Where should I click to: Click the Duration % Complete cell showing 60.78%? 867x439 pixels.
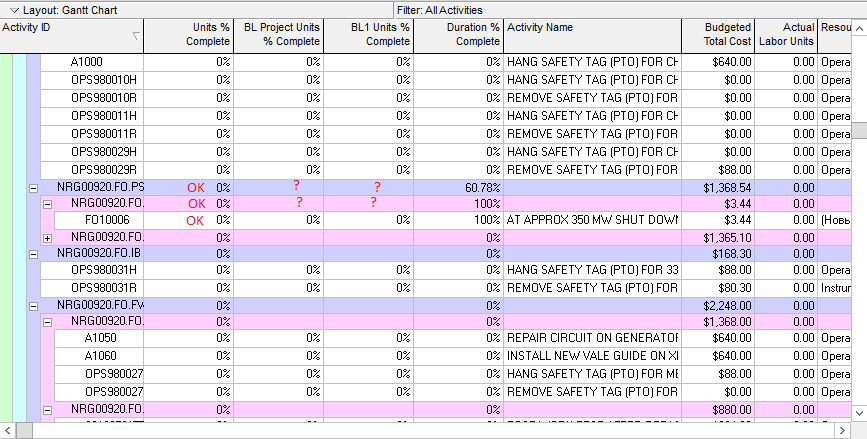pyautogui.click(x=458, y=188)
